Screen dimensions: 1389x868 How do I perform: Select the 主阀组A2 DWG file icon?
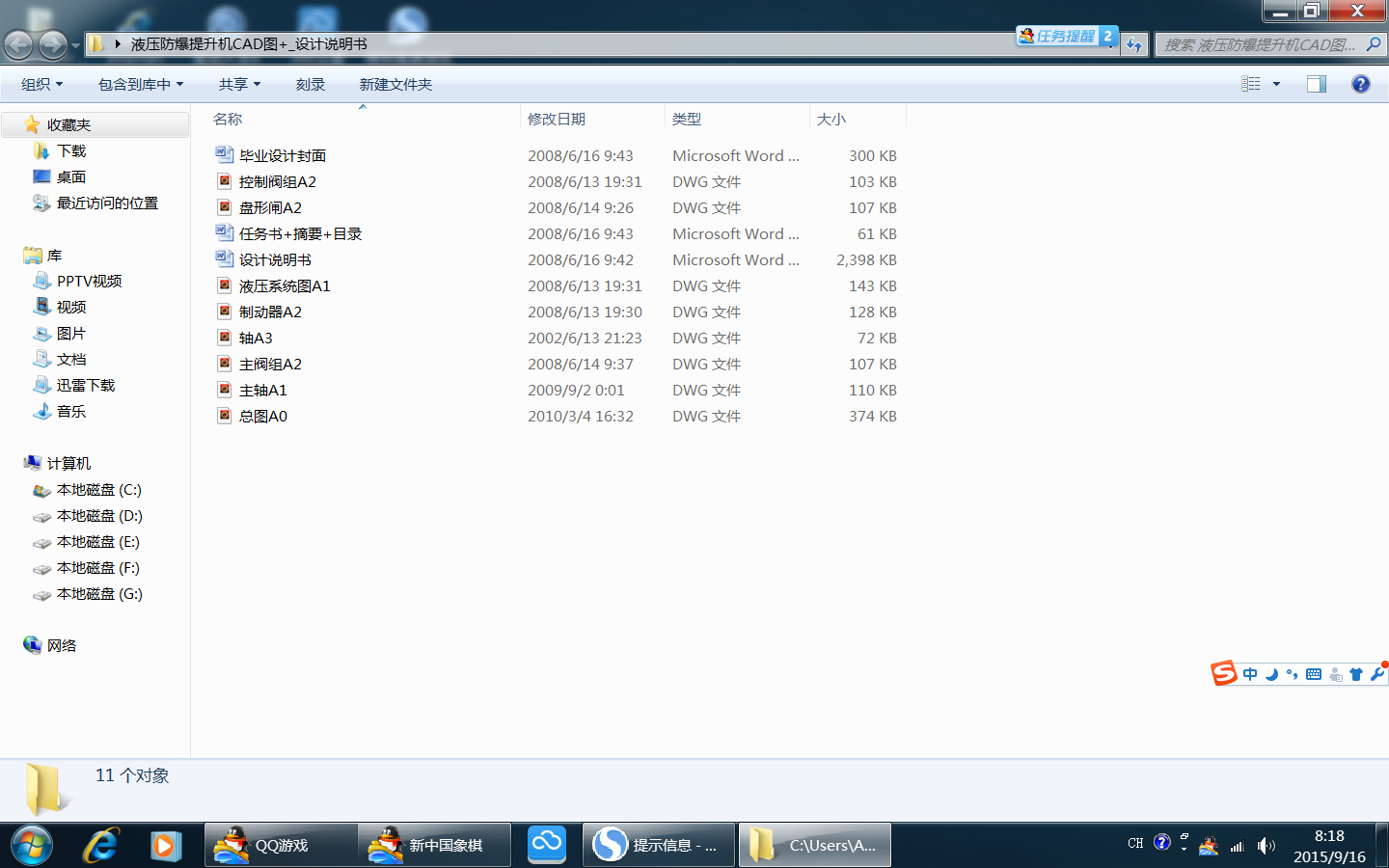[225, 364]
